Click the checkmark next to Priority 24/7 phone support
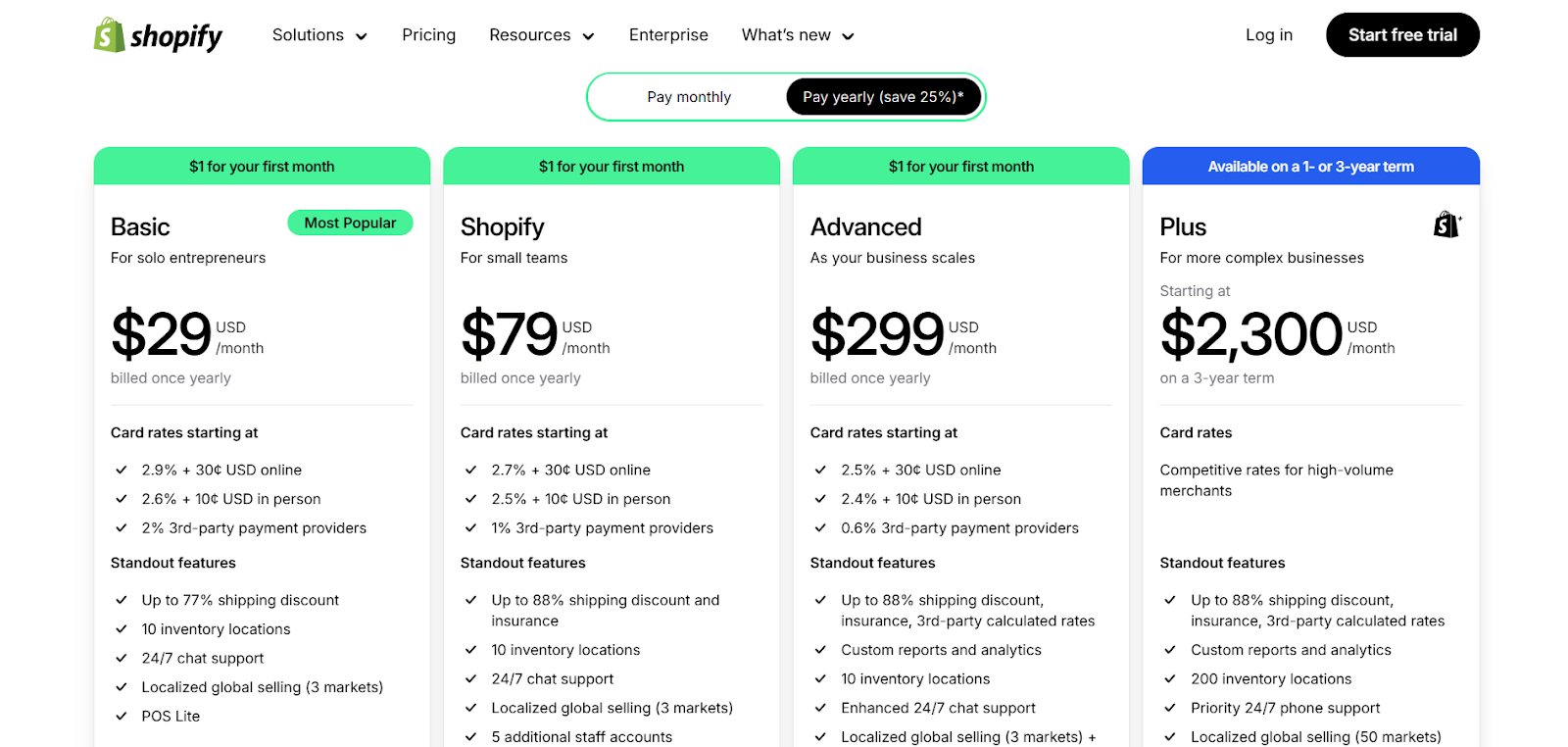This screenshot has height=747, width=1568. [1171, 708]
